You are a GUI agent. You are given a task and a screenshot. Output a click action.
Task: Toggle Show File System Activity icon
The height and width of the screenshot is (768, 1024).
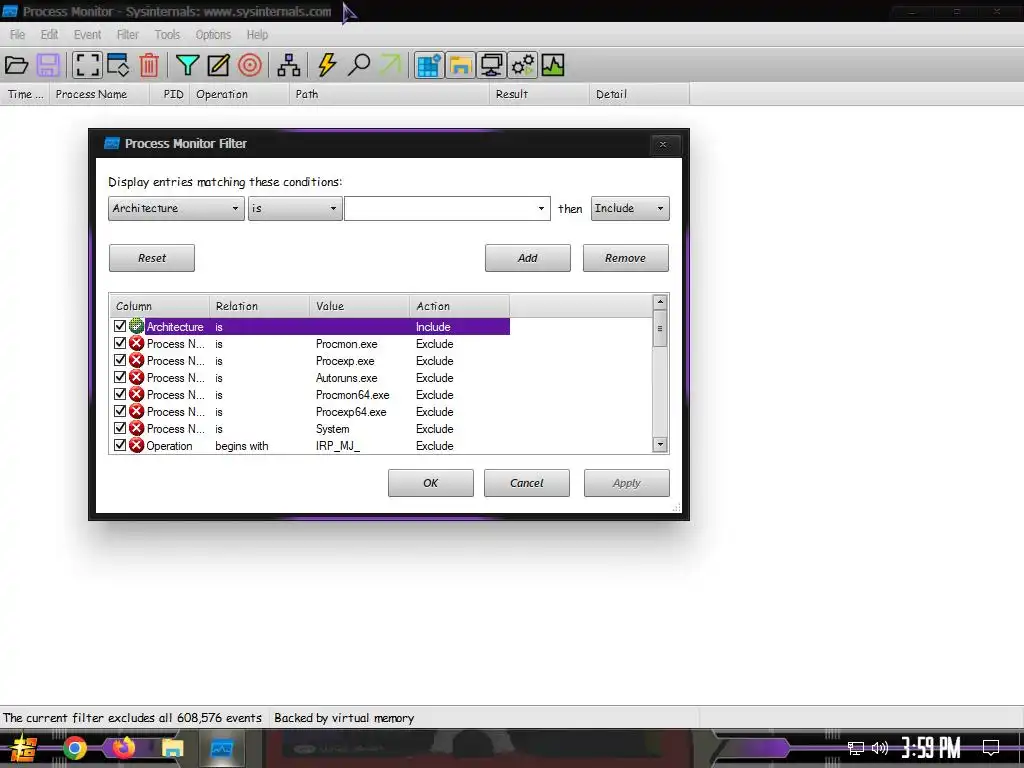460,65
